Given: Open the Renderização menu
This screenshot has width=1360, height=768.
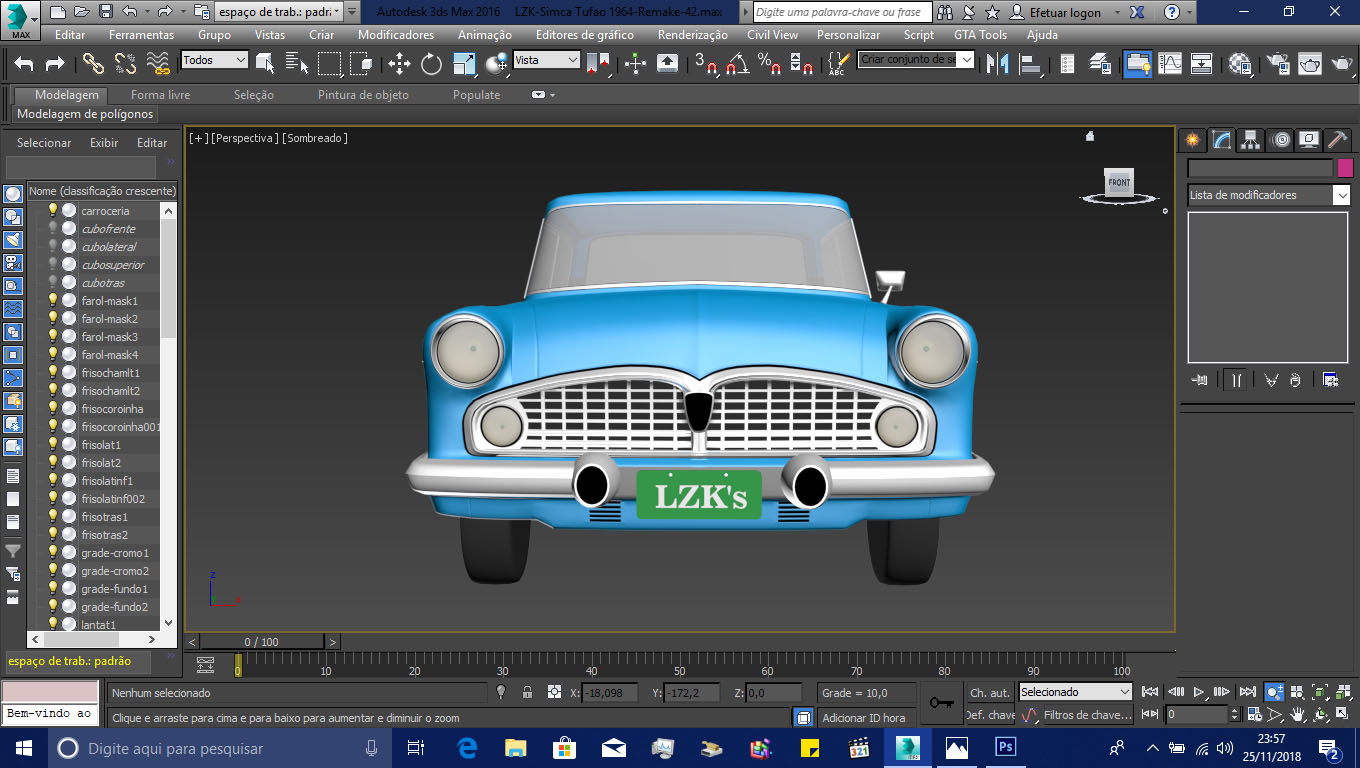Looking at the screenshot, I should 692,35.
